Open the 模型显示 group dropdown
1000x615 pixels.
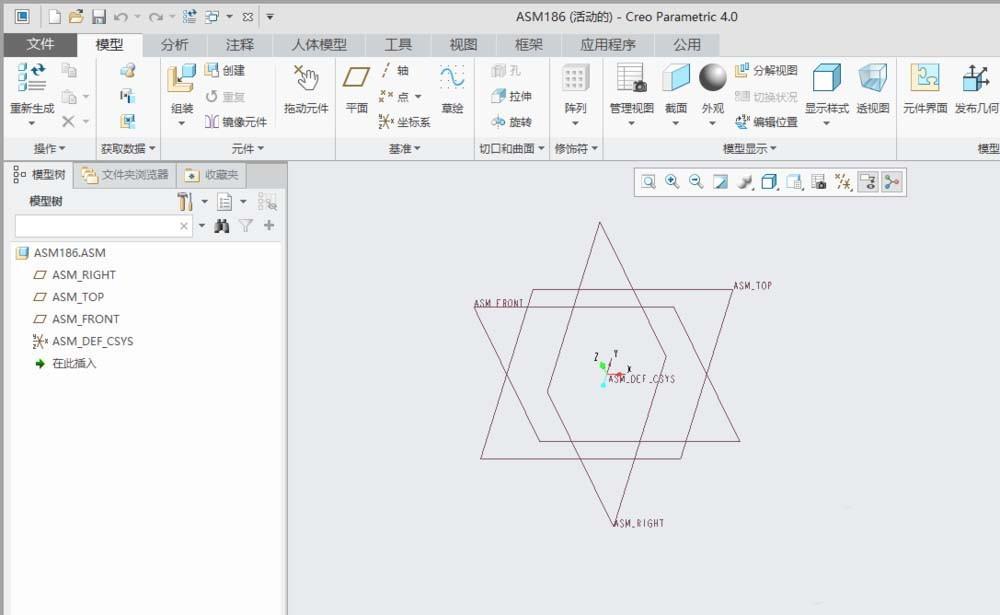(x=749, y=149)
